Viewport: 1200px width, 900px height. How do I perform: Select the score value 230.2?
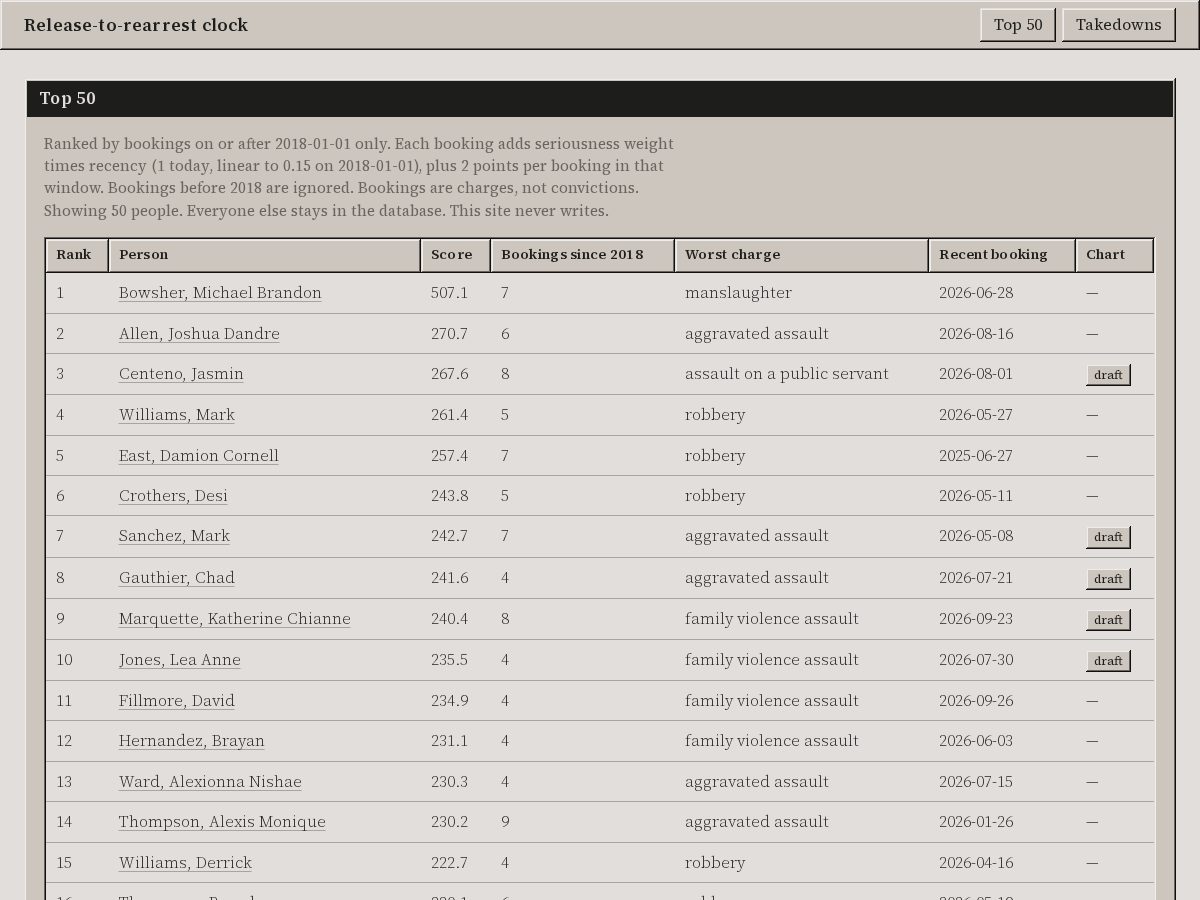coord(449,822)
